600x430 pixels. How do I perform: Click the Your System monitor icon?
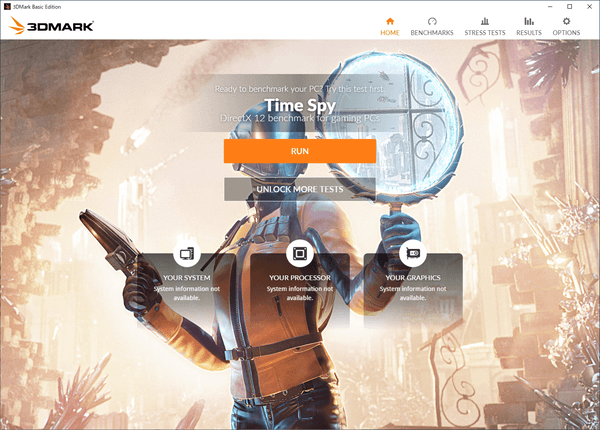187,253
